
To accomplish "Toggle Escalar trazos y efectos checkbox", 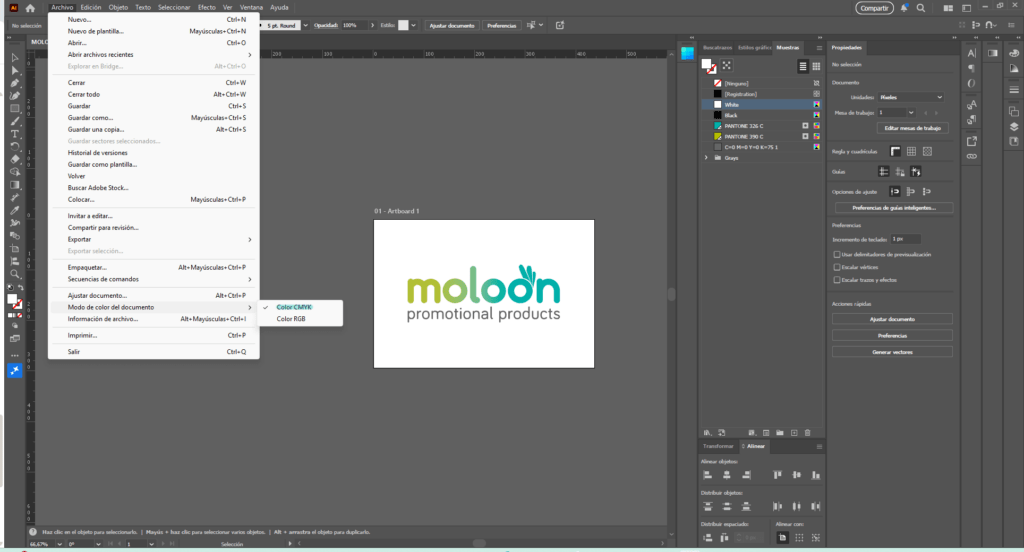I will (837, 280).
